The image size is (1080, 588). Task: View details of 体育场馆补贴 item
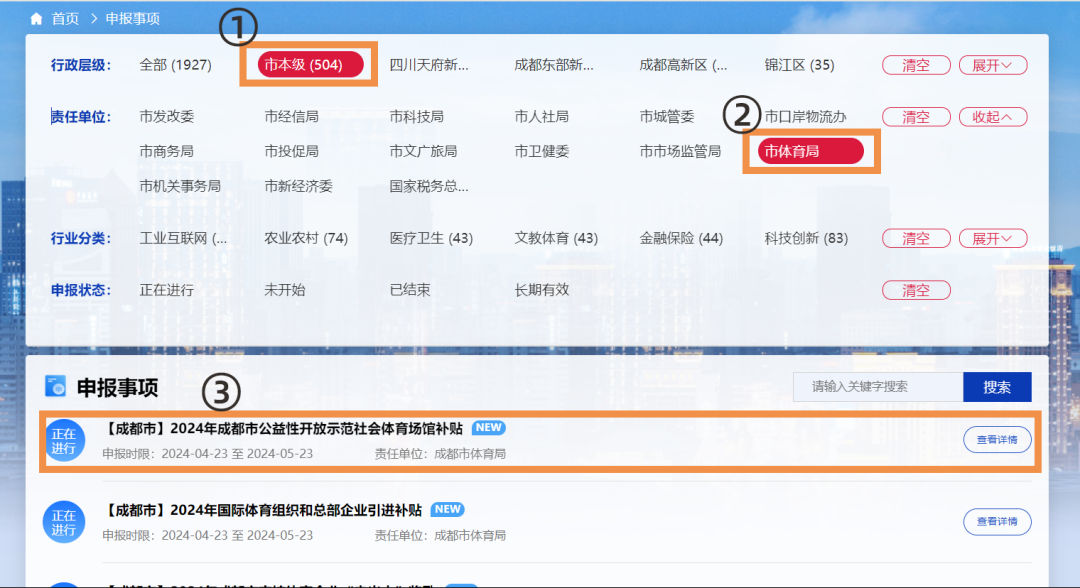coord(997,440)
